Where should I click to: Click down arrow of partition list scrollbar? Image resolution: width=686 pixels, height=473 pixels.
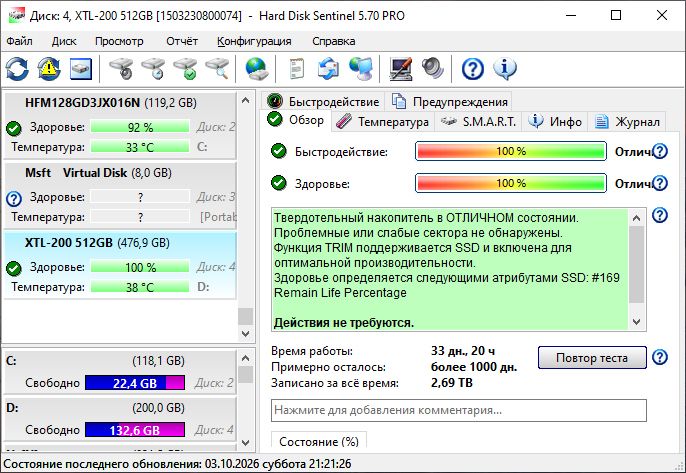[245, 442]
